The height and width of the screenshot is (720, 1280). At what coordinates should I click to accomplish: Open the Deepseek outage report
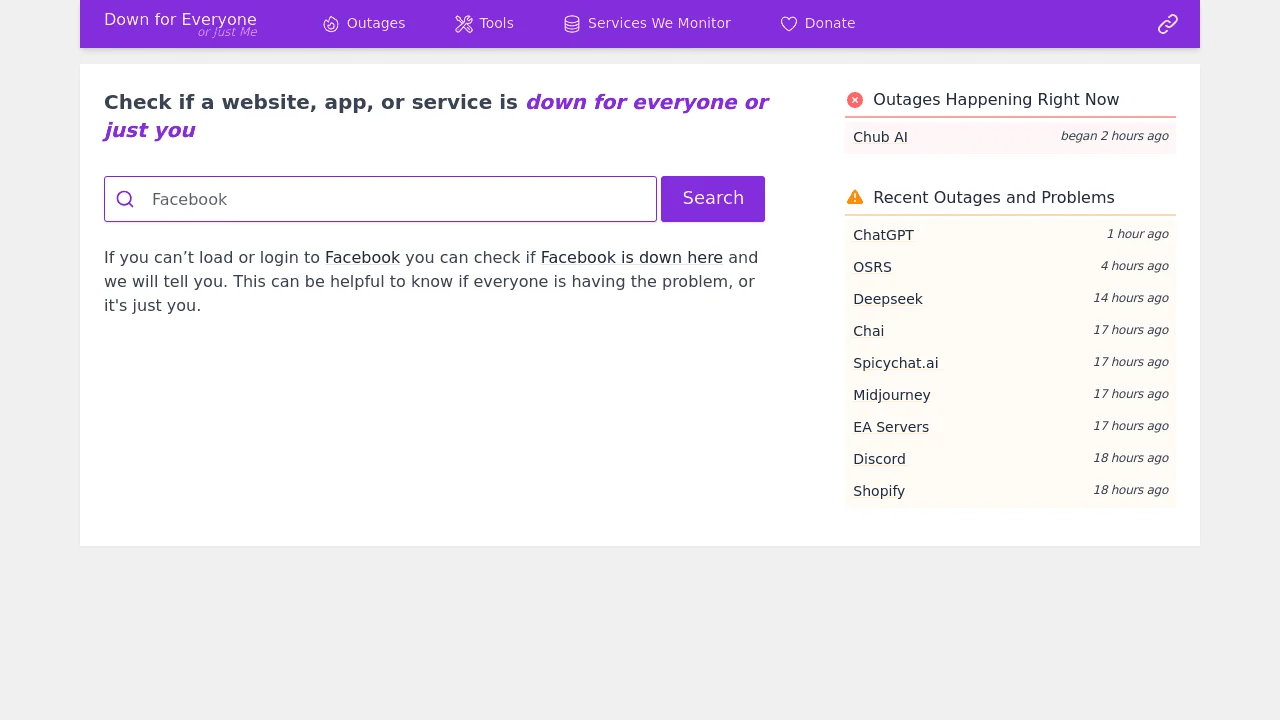(888, 299)
